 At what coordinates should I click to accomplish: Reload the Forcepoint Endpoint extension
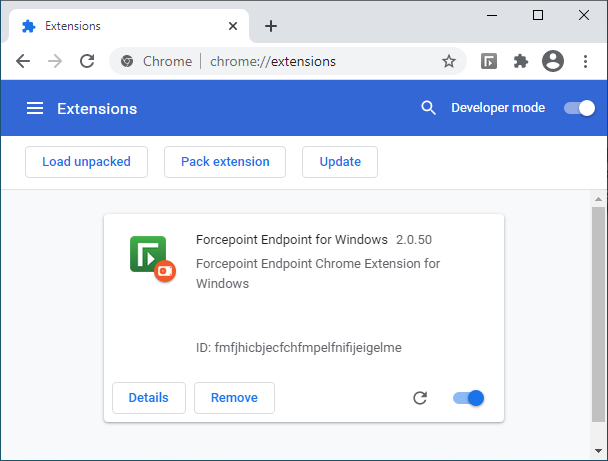point(420,398)
